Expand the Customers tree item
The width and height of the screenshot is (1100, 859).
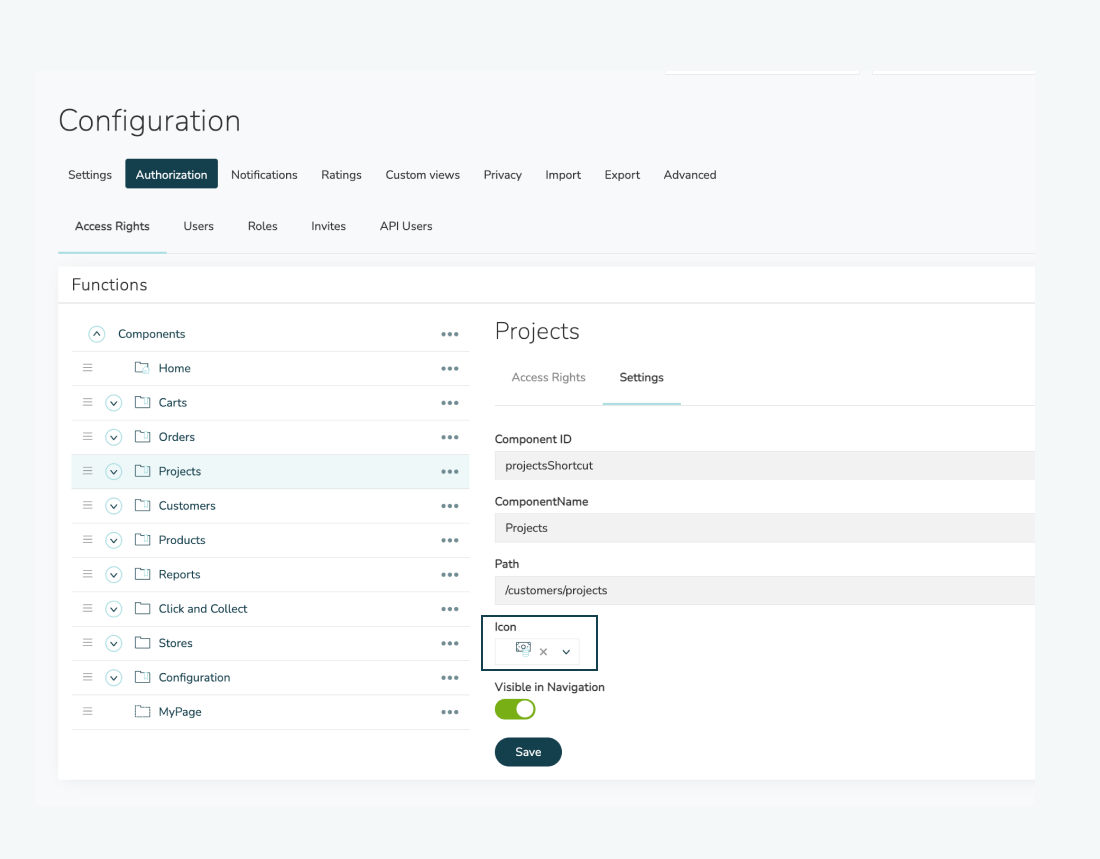114,506
